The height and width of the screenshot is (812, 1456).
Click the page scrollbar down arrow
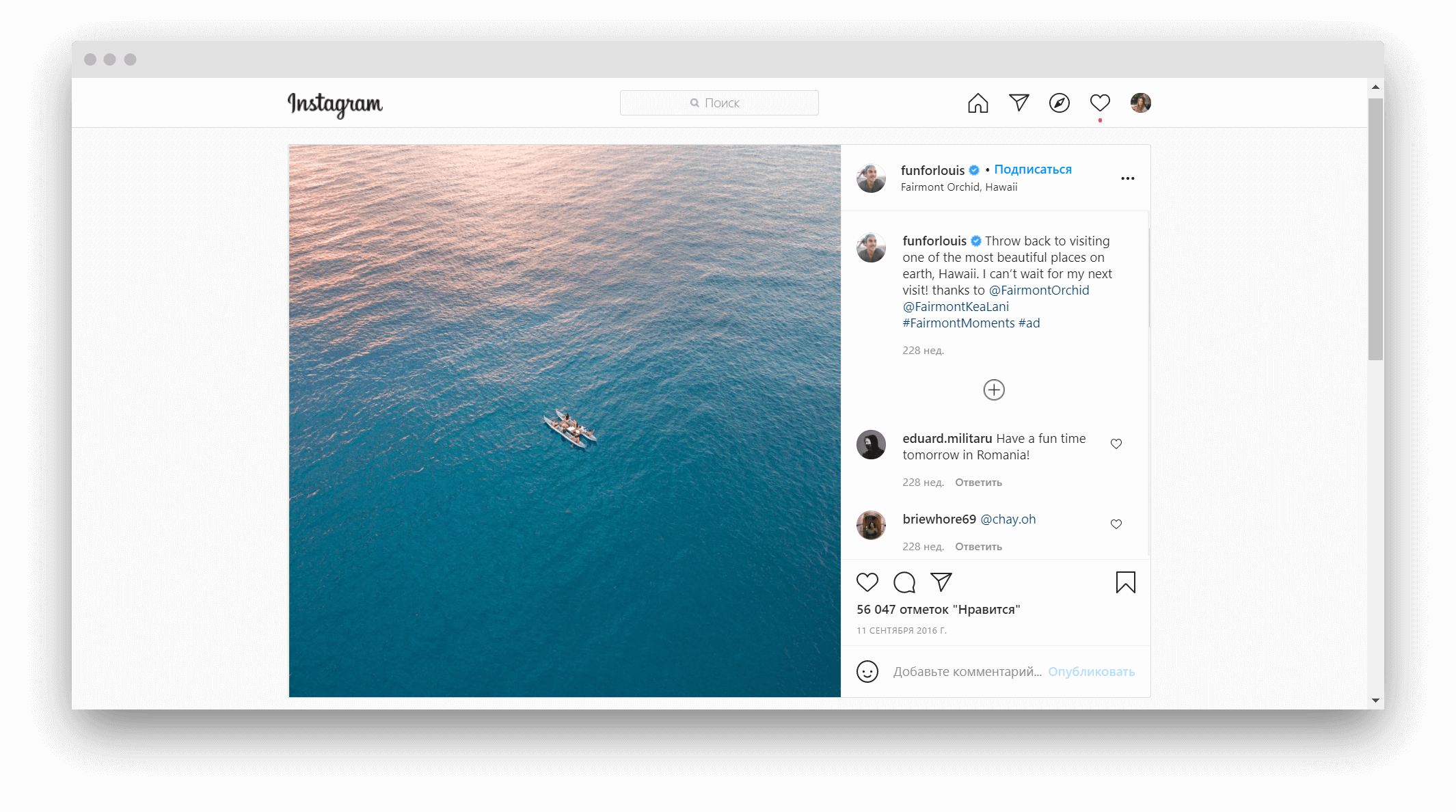(1375, 701)
